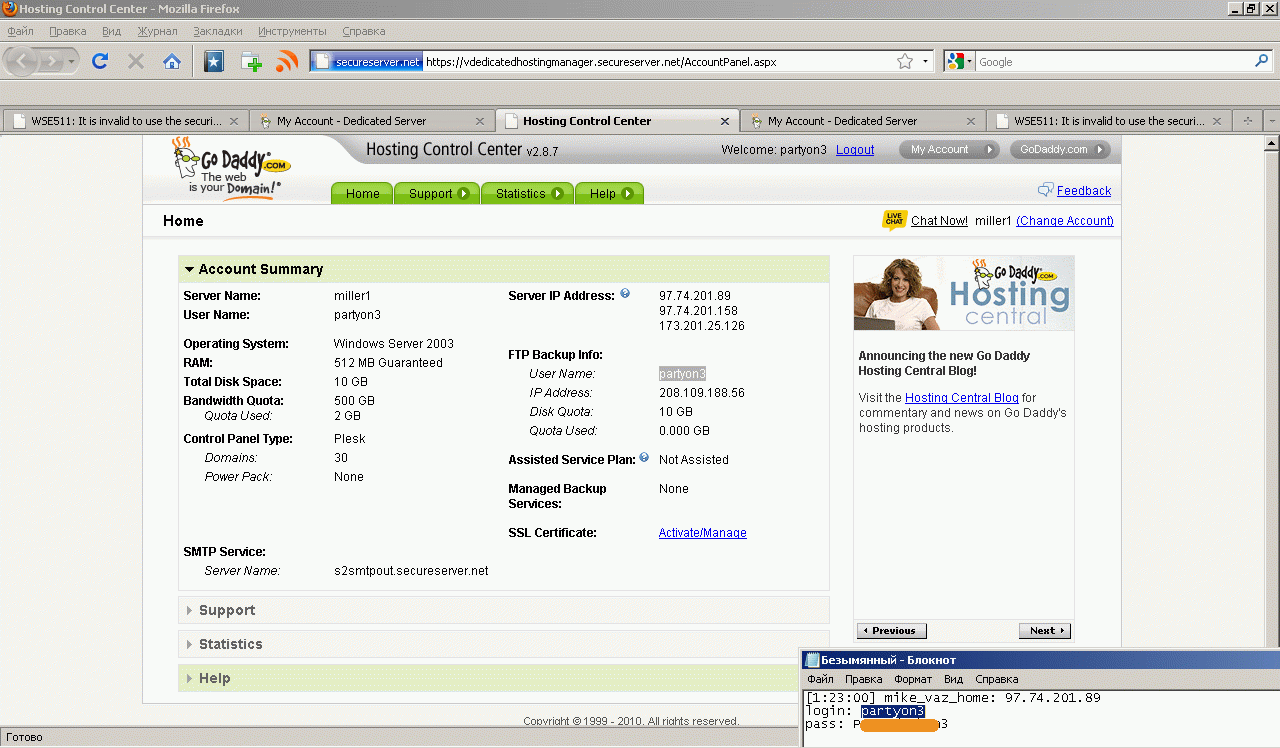Click the Notepad title bar Безымянный - Блокнот
Image resolution: width=1280 pixels, height=748 pixels.
1041,660
